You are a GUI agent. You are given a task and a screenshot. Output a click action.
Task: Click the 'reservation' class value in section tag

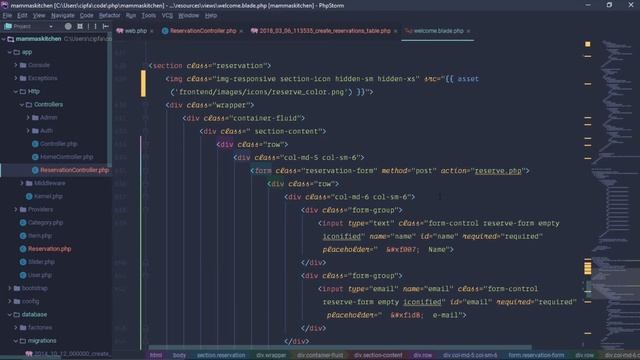(241, 66)
